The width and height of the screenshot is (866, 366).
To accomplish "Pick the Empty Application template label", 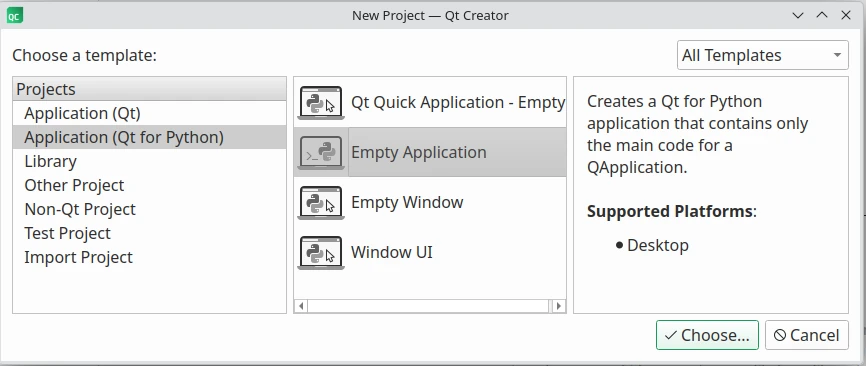I will tap(419, 152).
